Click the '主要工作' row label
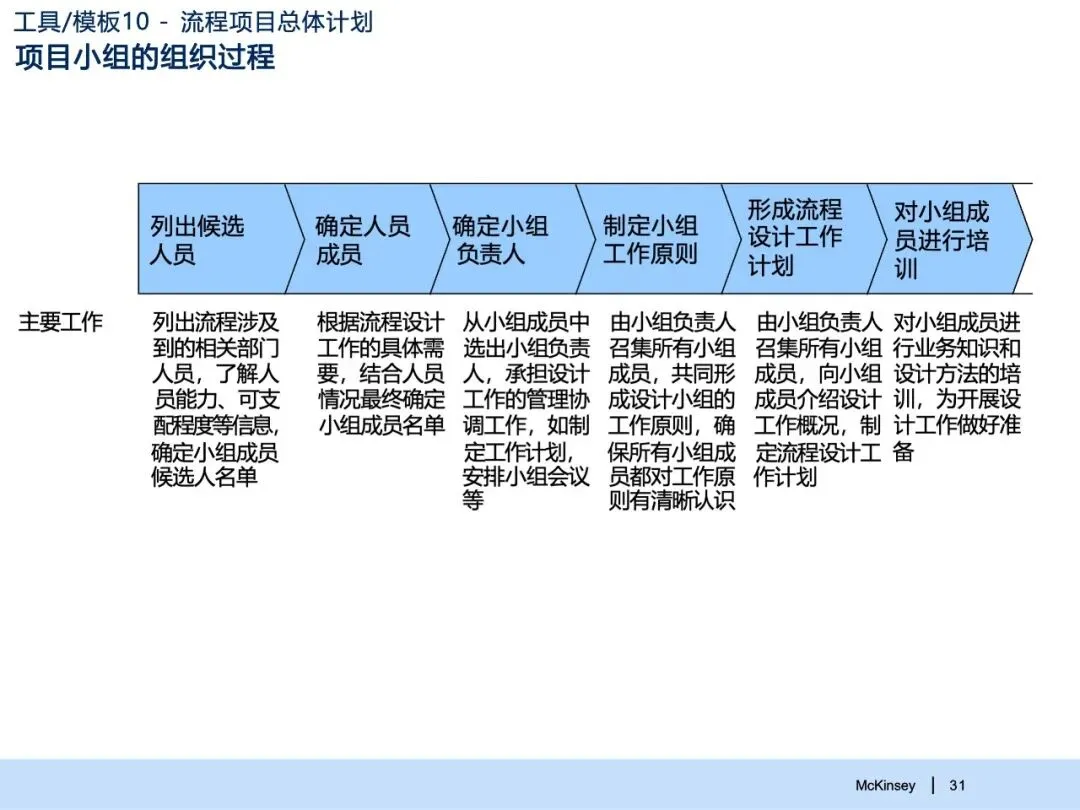 click(x=61, y=322)
